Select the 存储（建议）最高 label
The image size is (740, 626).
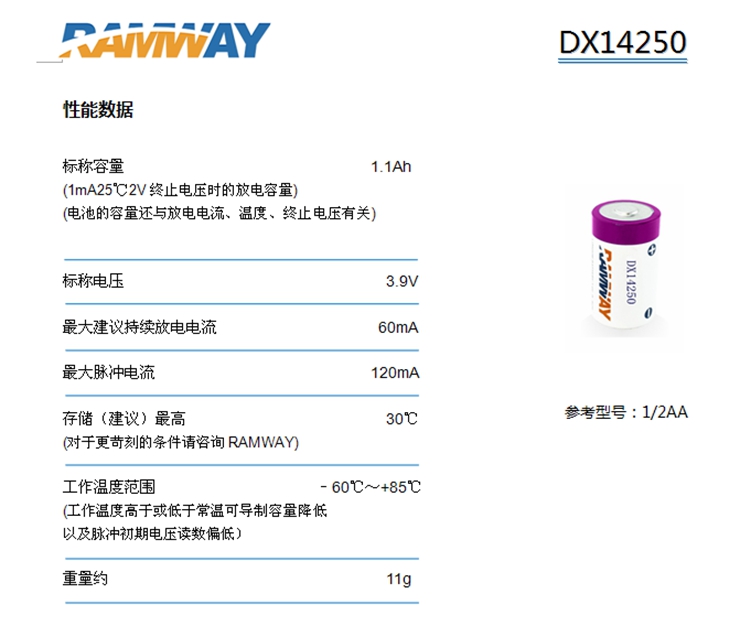124,418
